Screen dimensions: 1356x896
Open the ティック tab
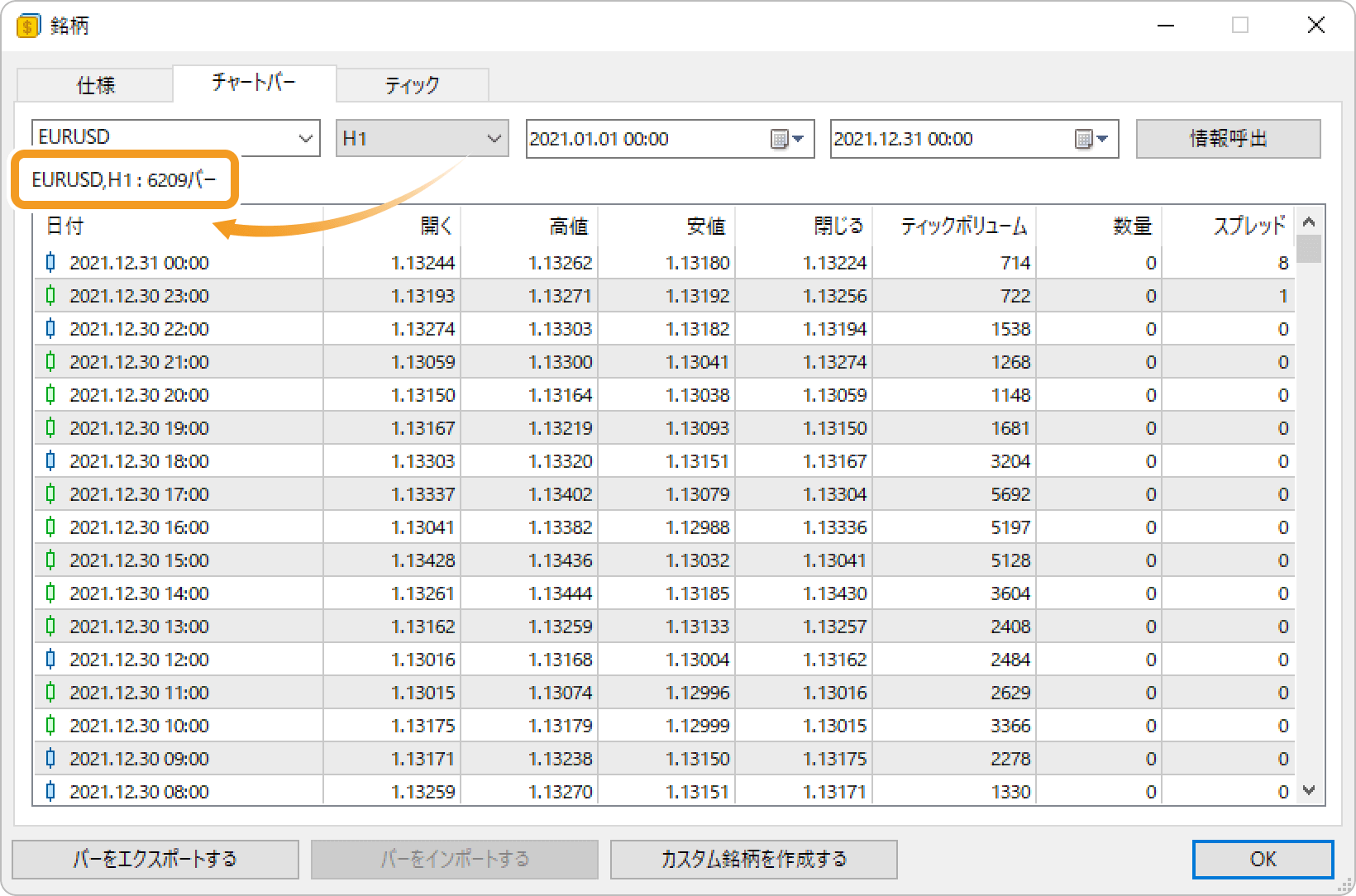412,85
